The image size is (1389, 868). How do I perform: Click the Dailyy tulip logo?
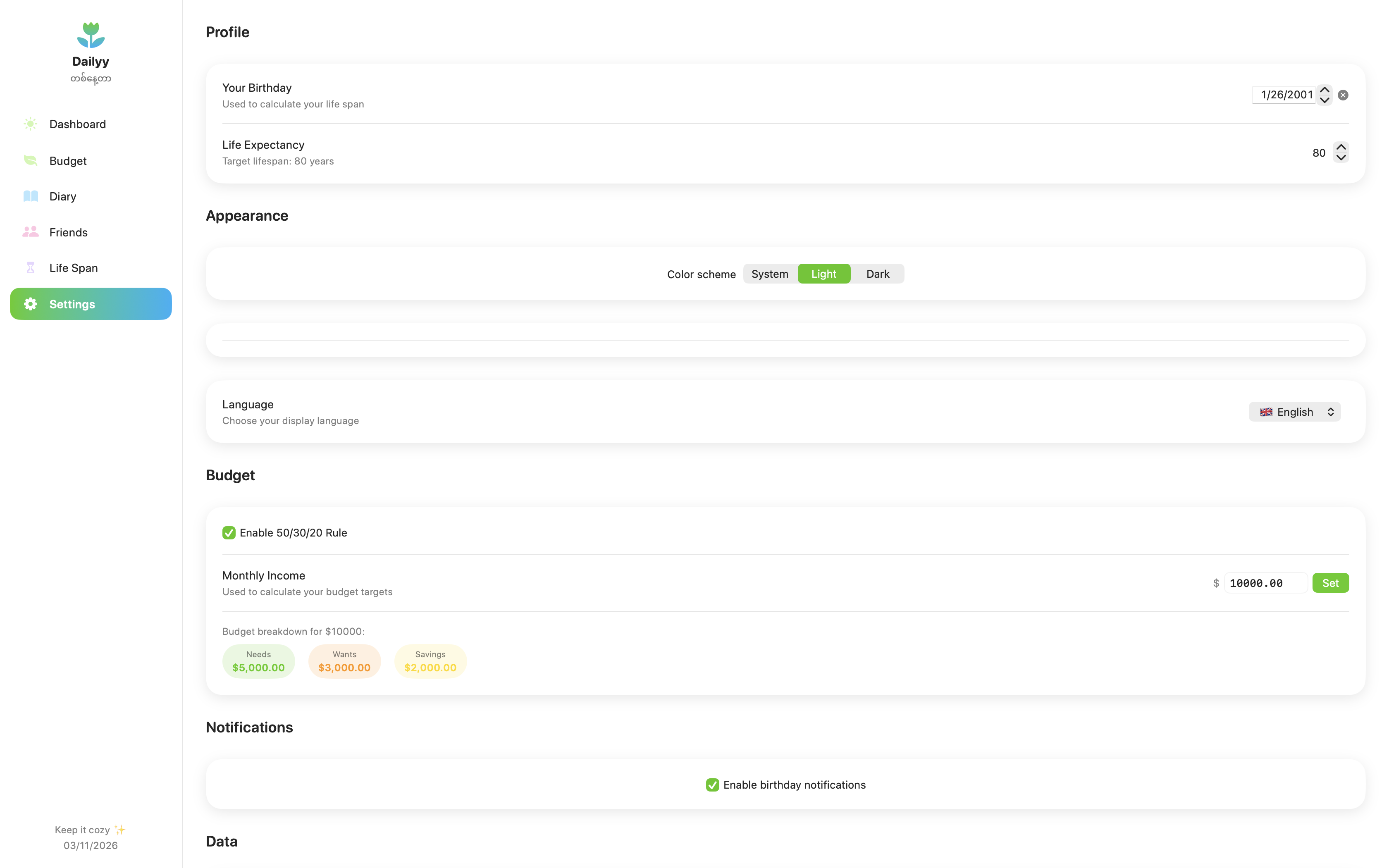[x=91, y=35]
